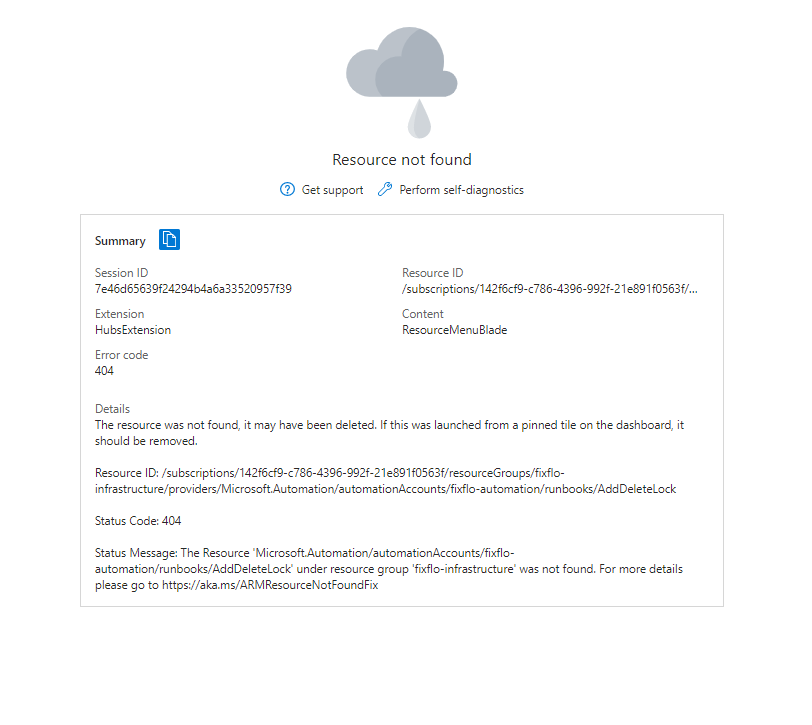Open the Get support link
This screenshot has width=812, height=725.
tap(332, 190)
